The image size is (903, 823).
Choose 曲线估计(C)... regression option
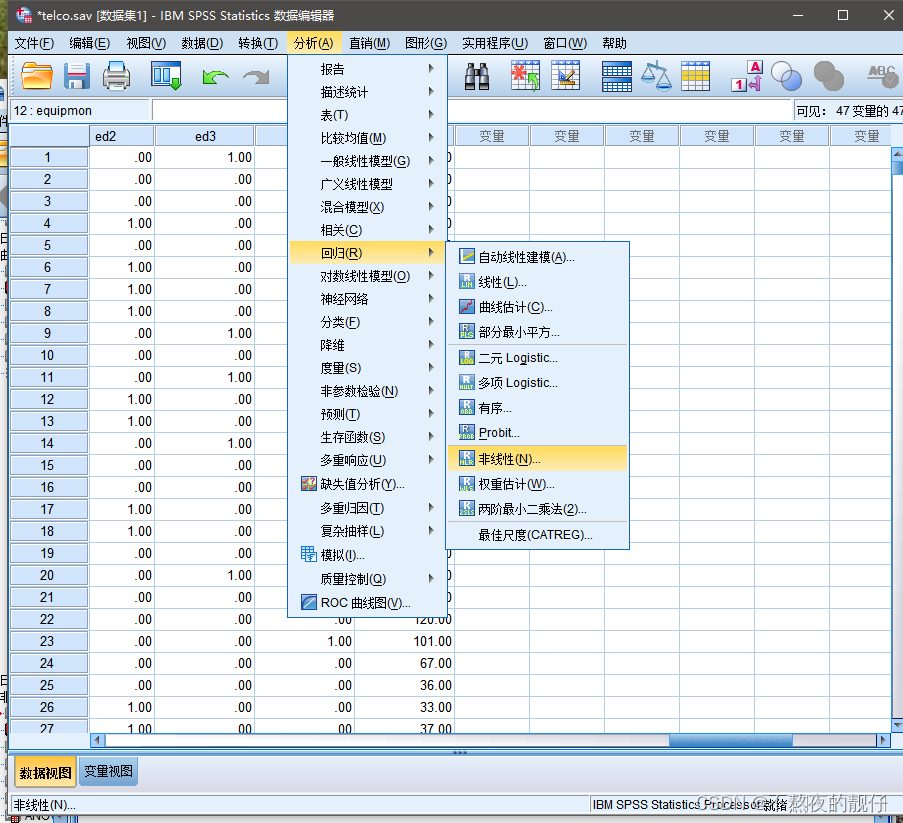point(537,307)
